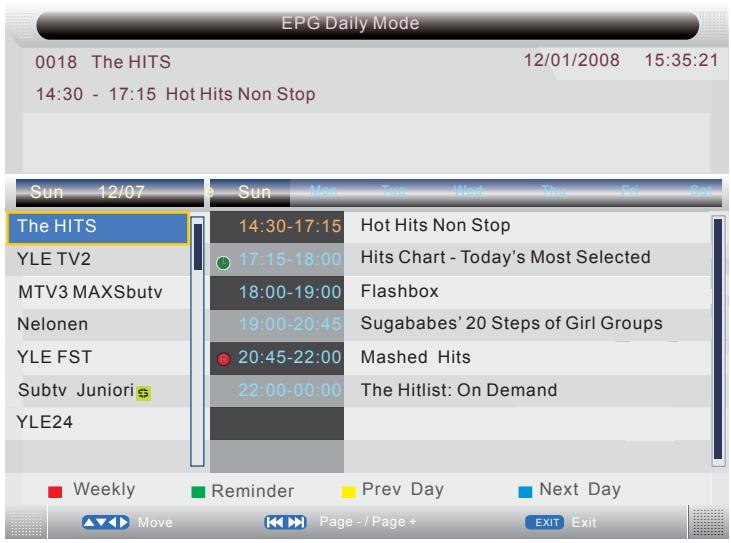This screenshot has height=543, width=731.
Task: Click the yellow Prev Day color button
Action: coord(349,492)
